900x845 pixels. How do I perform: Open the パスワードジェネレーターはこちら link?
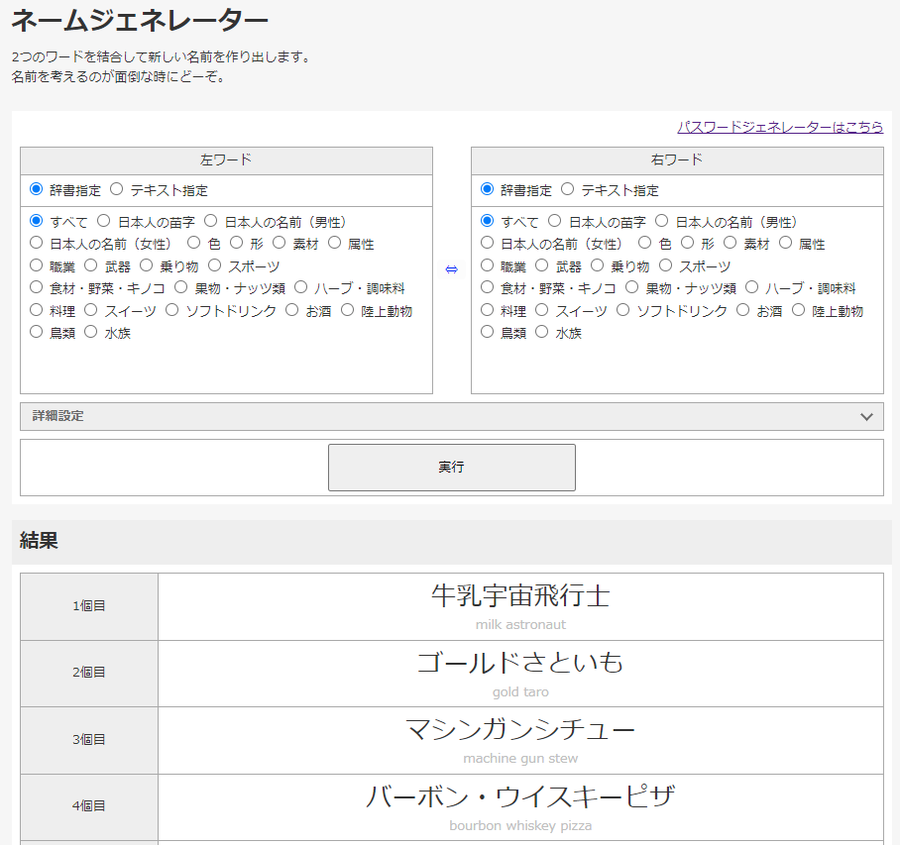click(780, 127)
